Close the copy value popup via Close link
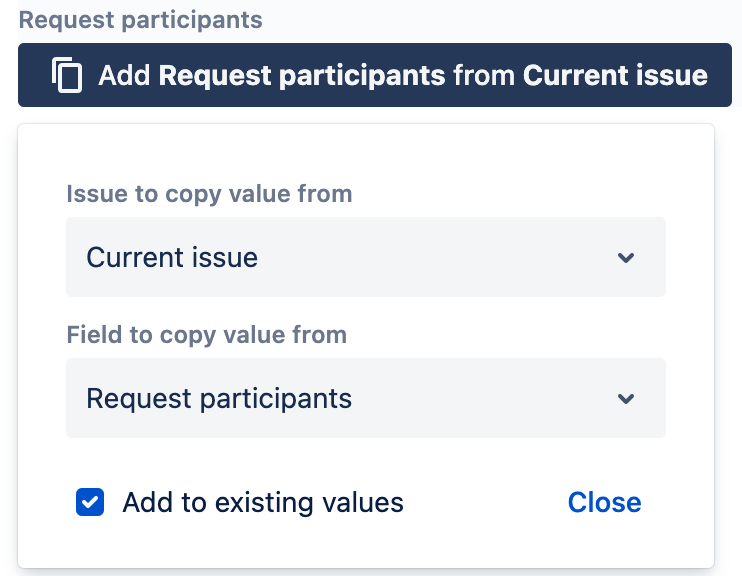 click(604, 502)
